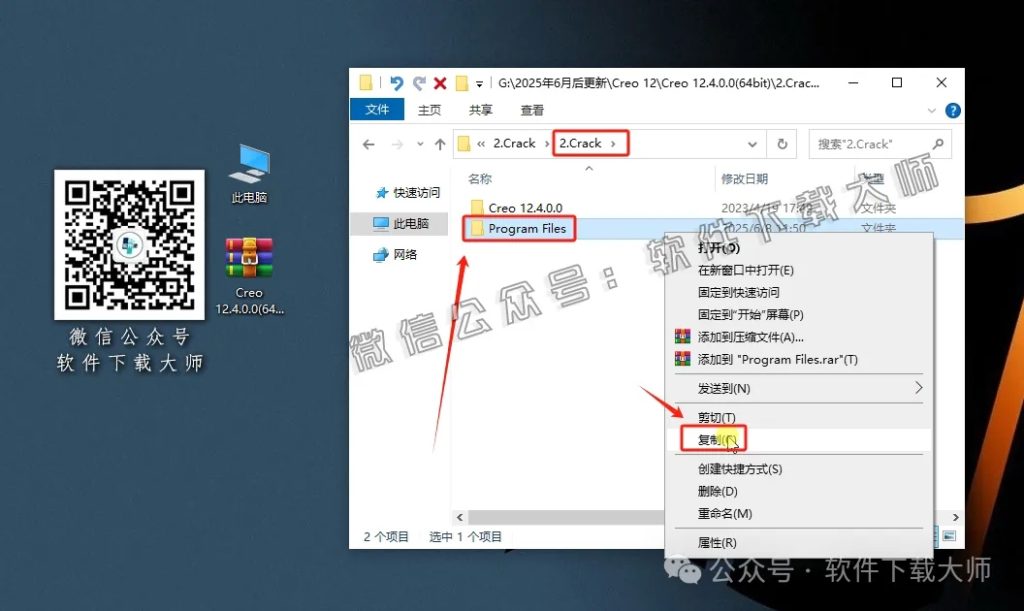Click the Undo icon in title bar
This screenshot has width=1024, height=611.
[x=396, y=83]
